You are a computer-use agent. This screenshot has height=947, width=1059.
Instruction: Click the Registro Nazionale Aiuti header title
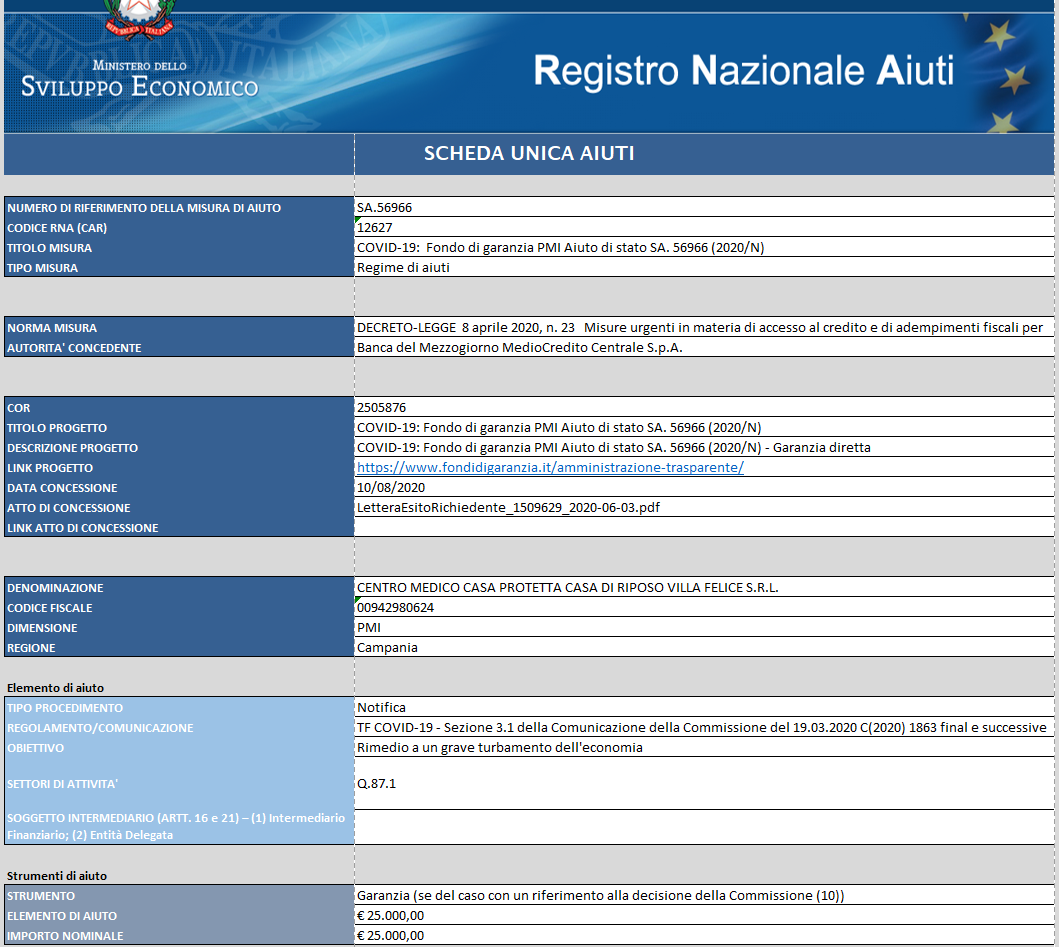(744, 71)
